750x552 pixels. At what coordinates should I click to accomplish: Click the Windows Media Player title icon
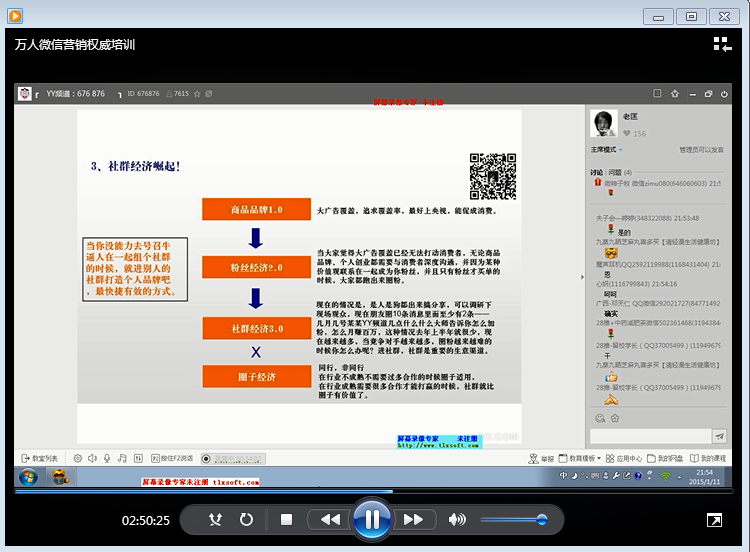(15, 16)
